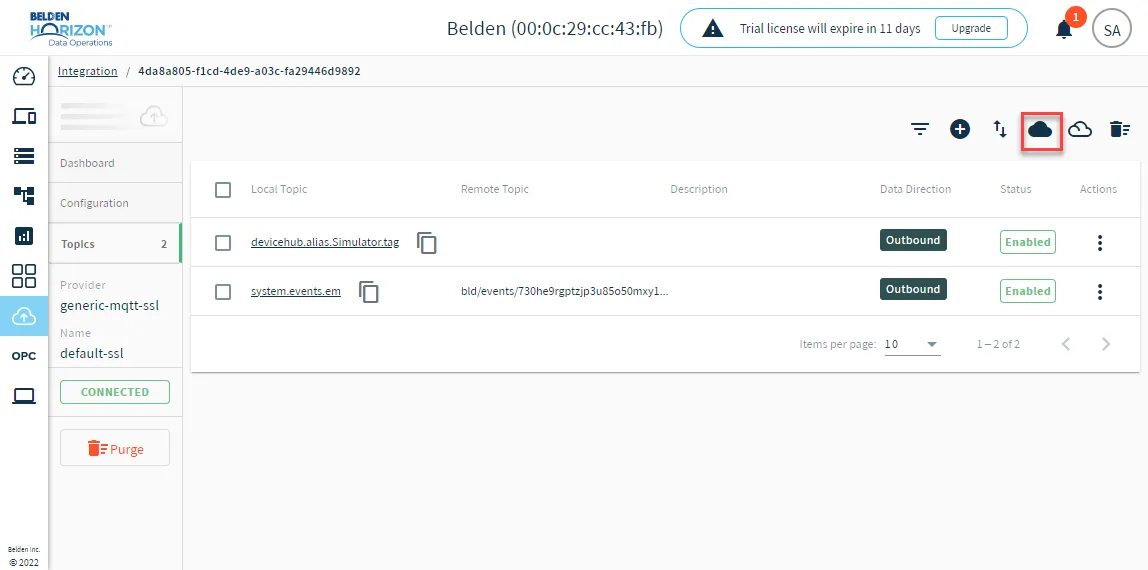Click the outlined cloud icon

(x=1080, y=130)
